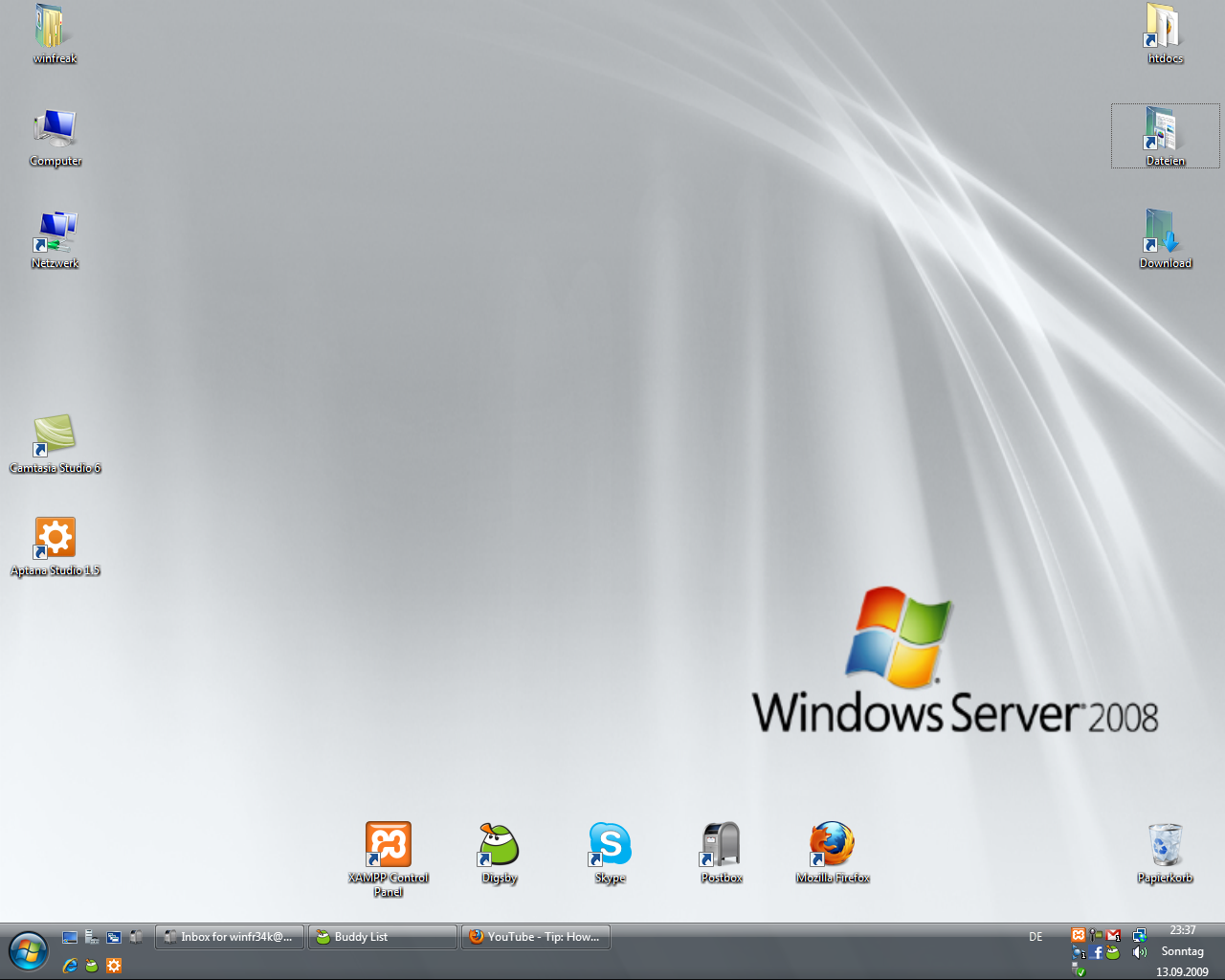Screen dimensions: 1225x980
Task: Click the Download folder icon
Action: pos(1165,233)
